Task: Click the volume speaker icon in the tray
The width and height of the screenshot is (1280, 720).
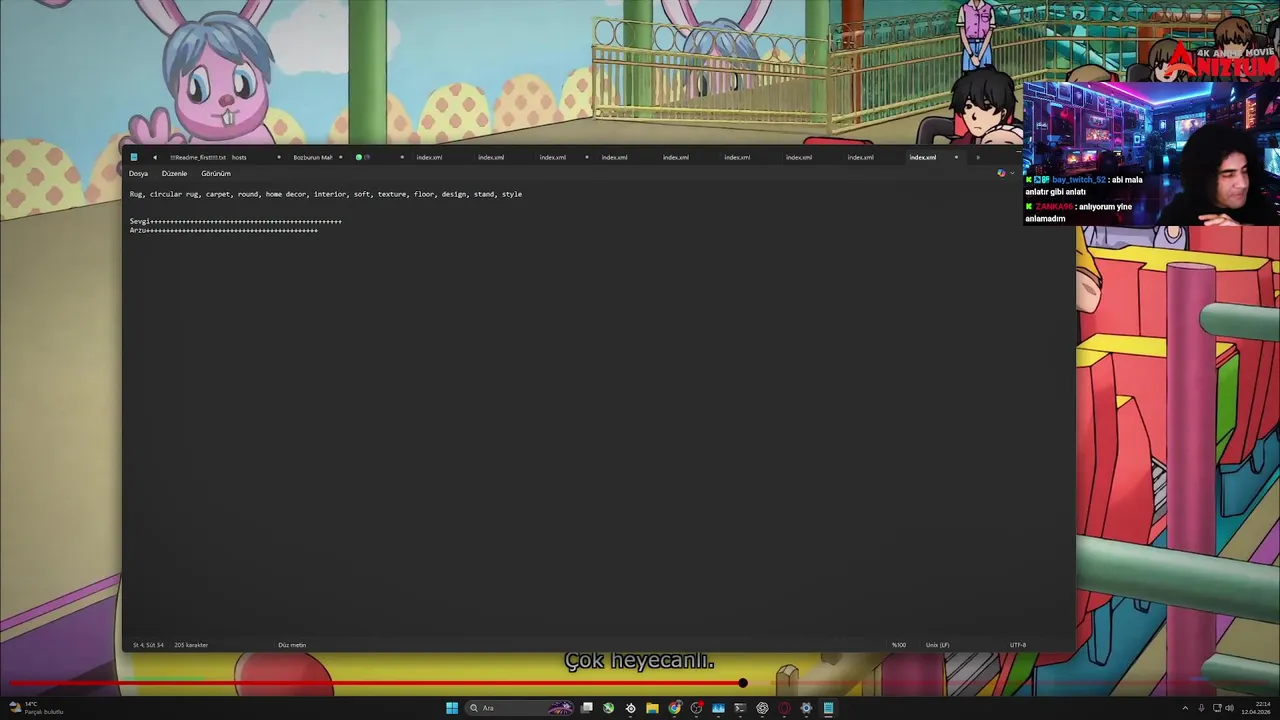Action: 1229,708
